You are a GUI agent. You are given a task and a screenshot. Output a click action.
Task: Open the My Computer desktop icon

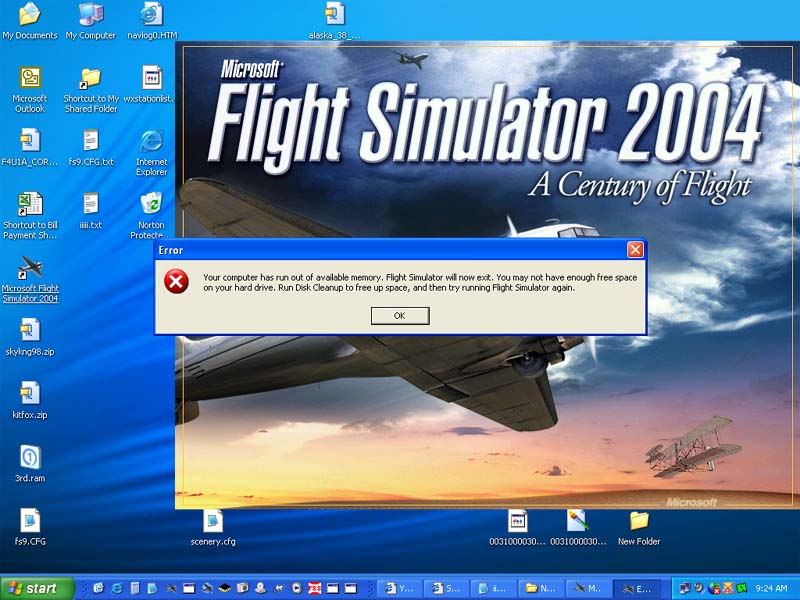click(x=91, y=15)
